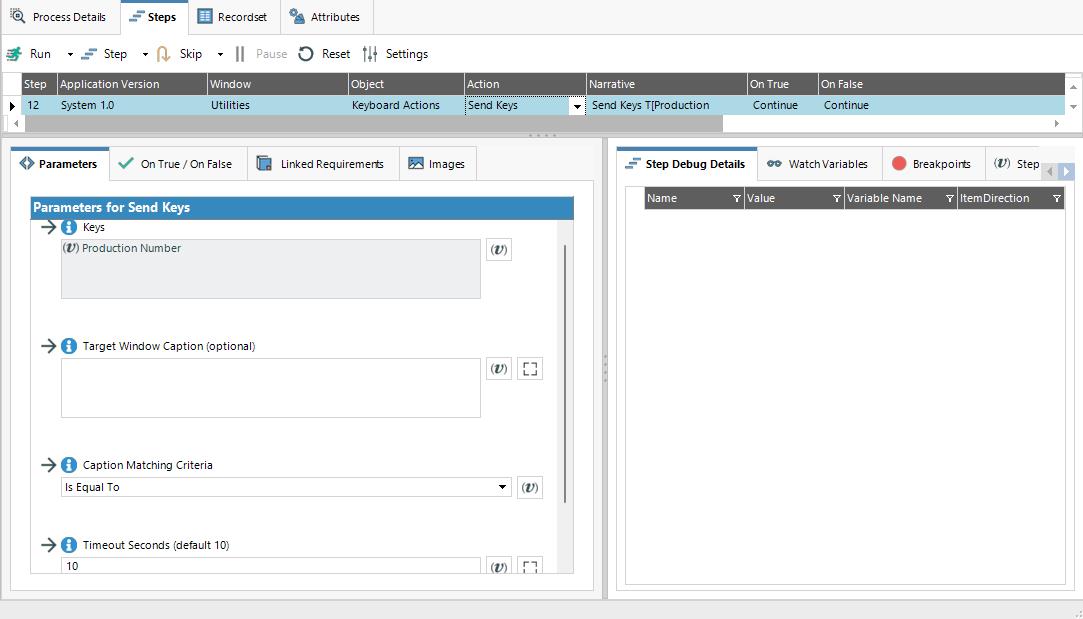The image size is (1083, 619).
Task: Open the Send Keys action dropdown in the grid
Action: pyautogui.click(x=577, y=105)
